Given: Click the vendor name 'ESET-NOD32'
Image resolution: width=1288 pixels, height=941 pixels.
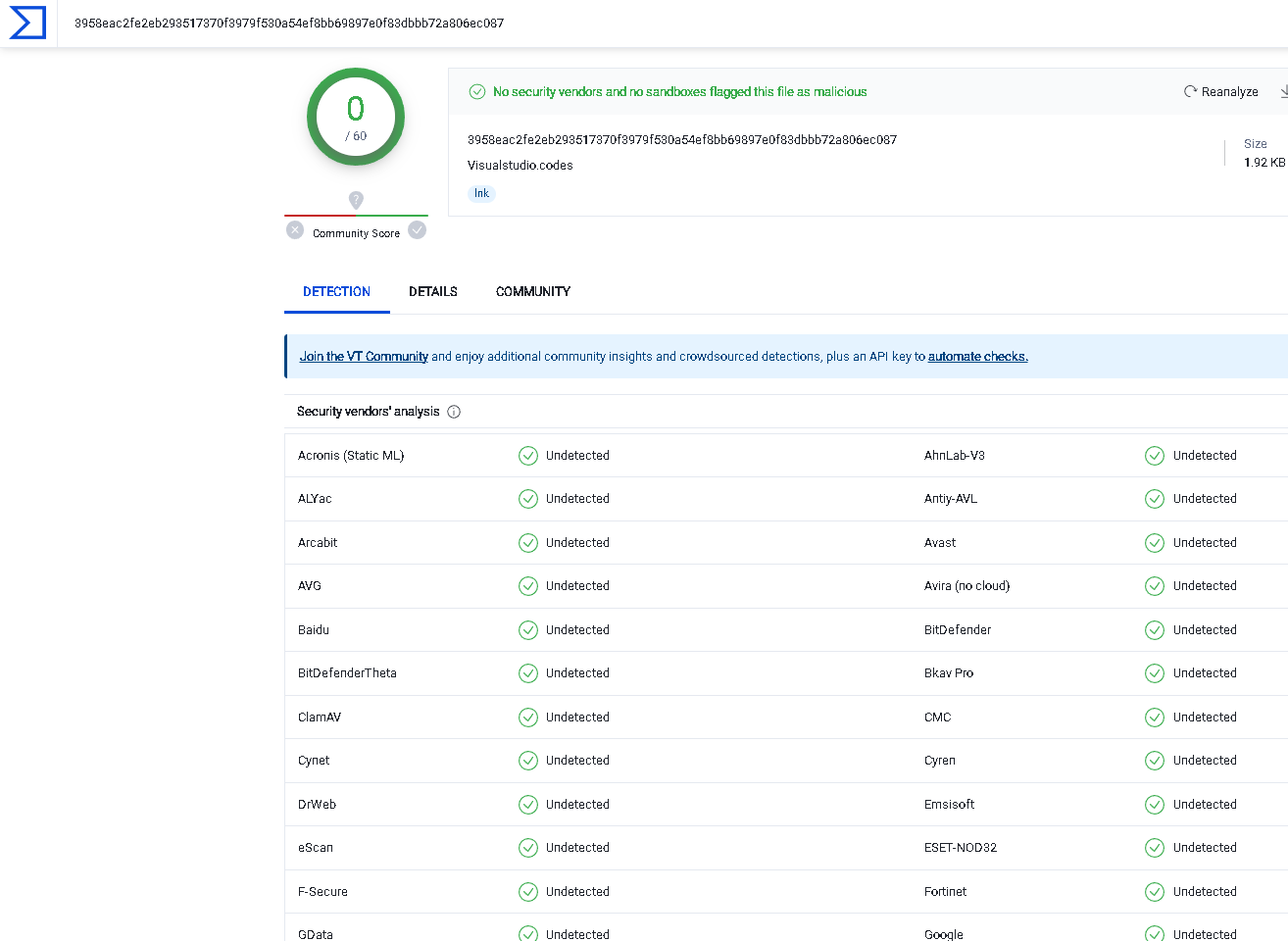Looking at the screenshot, I should pyautogui.click(x=961, y=848).
